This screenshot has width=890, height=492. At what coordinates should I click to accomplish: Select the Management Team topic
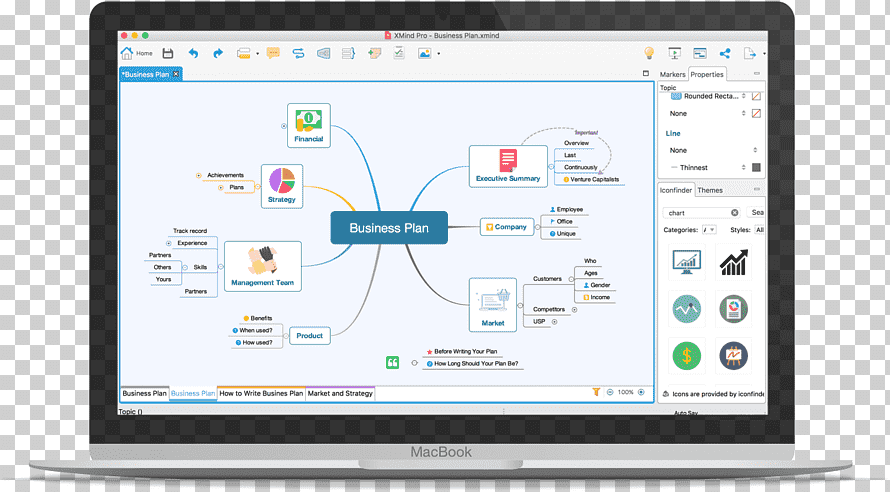click(x=262, y=266)
